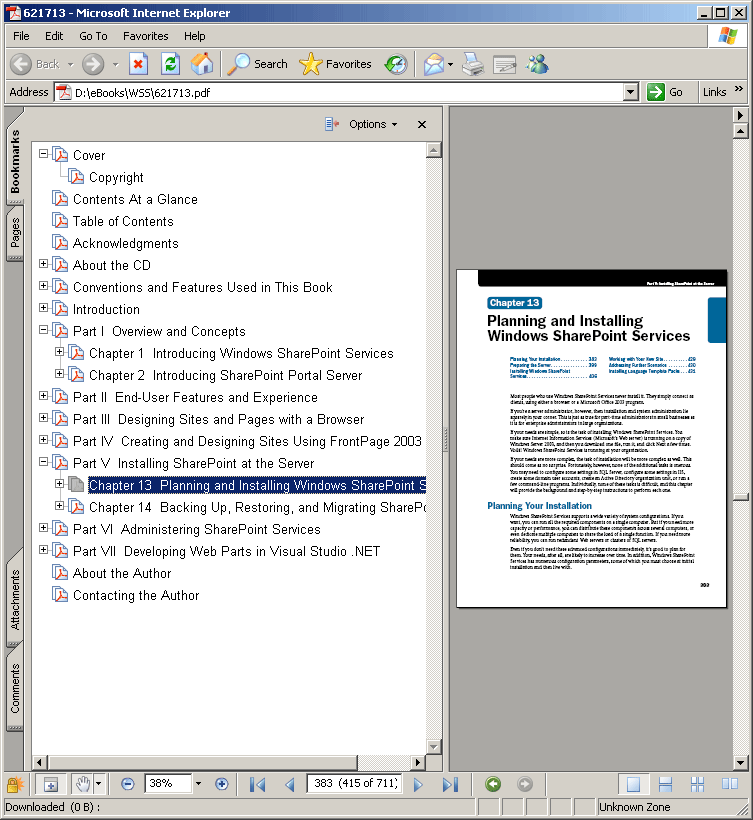Click the green Previous View button
Screen dimensions: 753x820
(493, 784)
